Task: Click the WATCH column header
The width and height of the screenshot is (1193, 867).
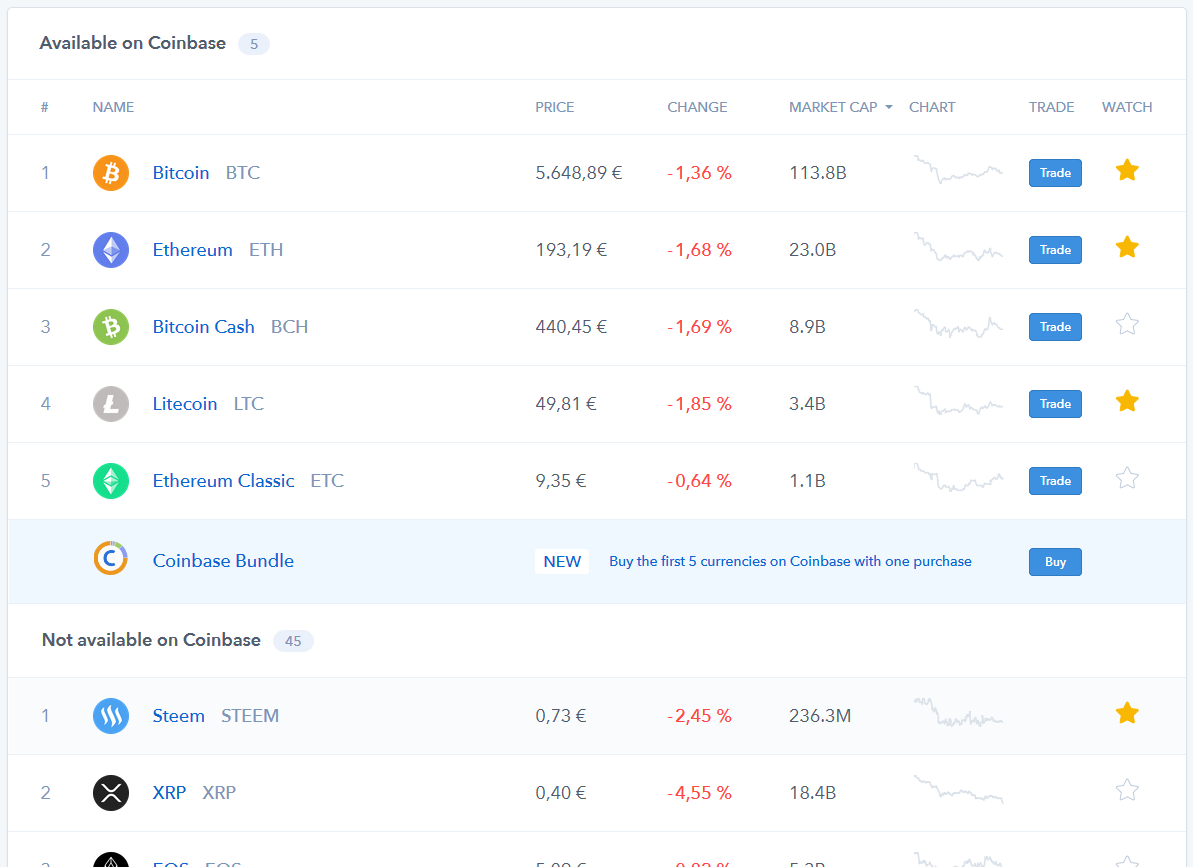Action: click(1127, 107)
